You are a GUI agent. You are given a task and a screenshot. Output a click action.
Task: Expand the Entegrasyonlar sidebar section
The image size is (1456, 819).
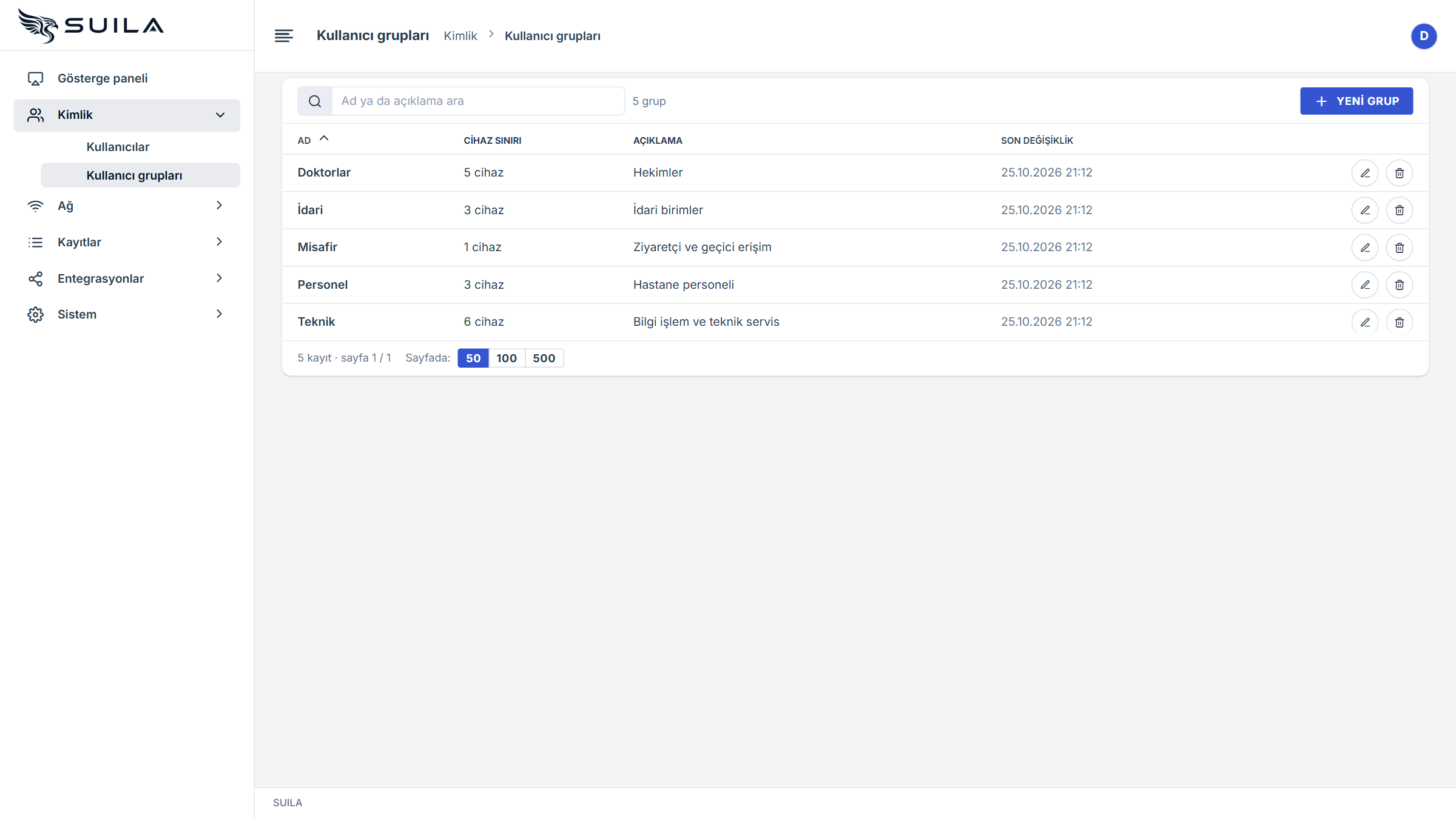click(127, 278)
